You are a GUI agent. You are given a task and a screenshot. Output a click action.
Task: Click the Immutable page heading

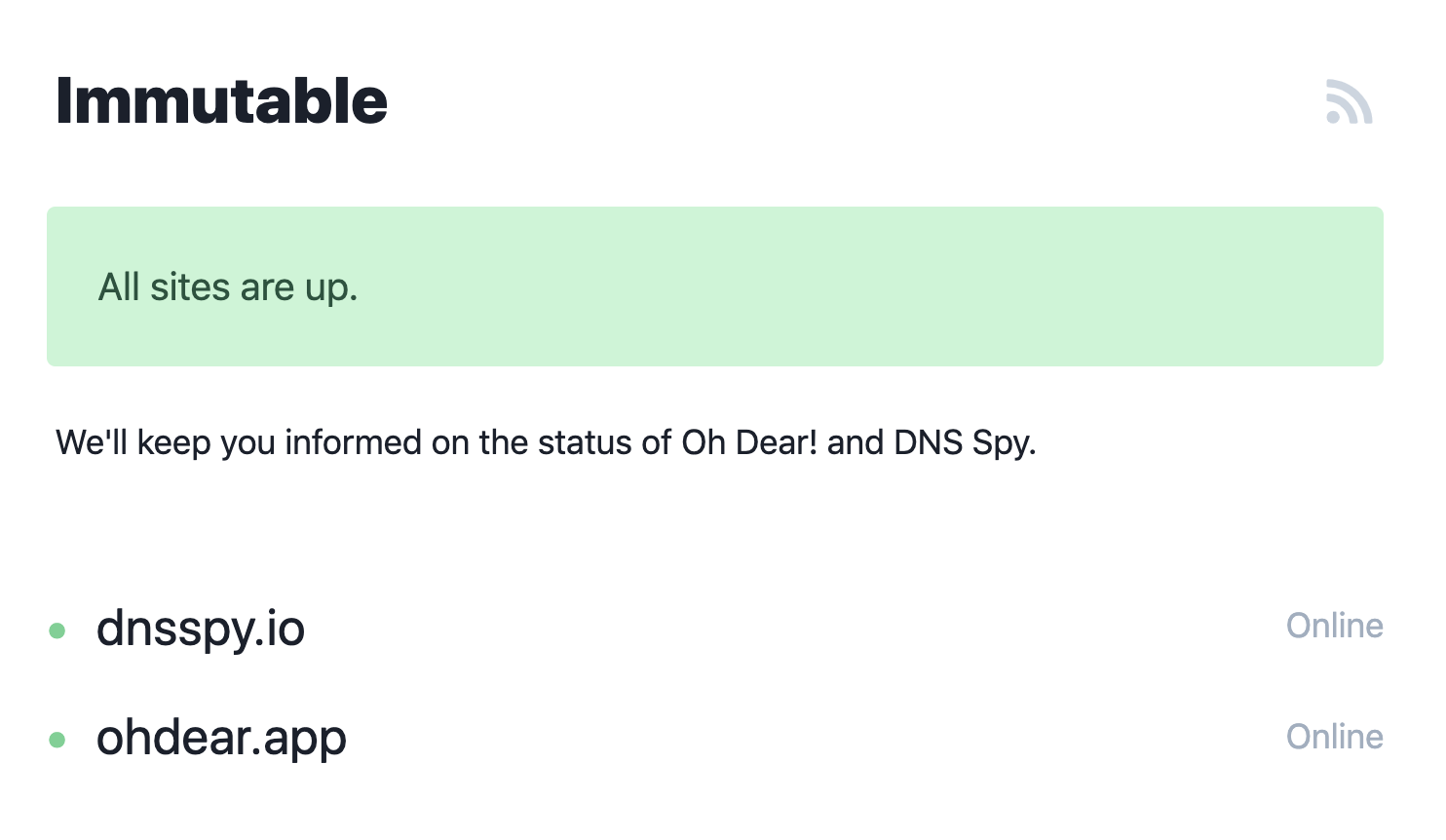(x=221, y=100)
